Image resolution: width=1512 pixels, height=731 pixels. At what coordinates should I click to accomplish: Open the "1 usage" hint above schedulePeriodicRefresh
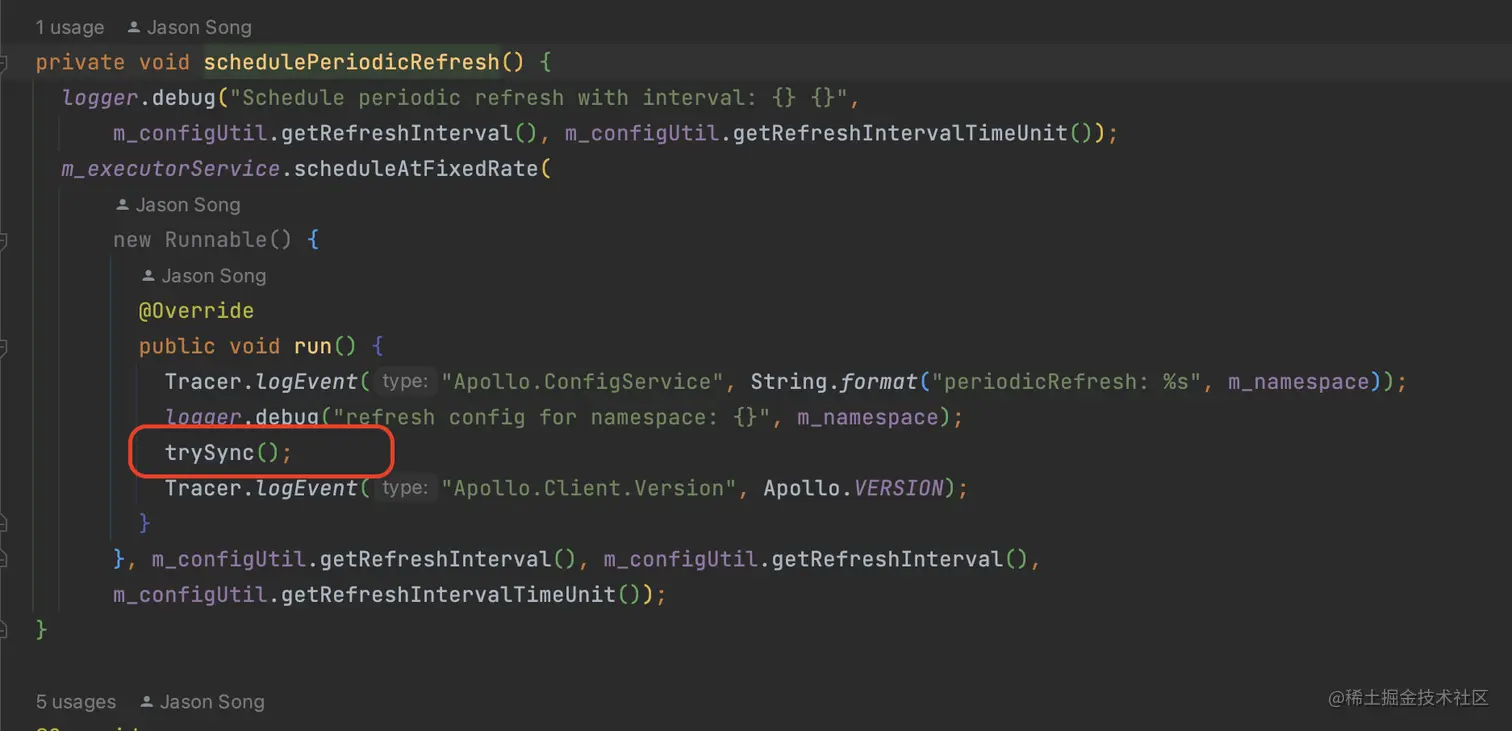point(70,27)
